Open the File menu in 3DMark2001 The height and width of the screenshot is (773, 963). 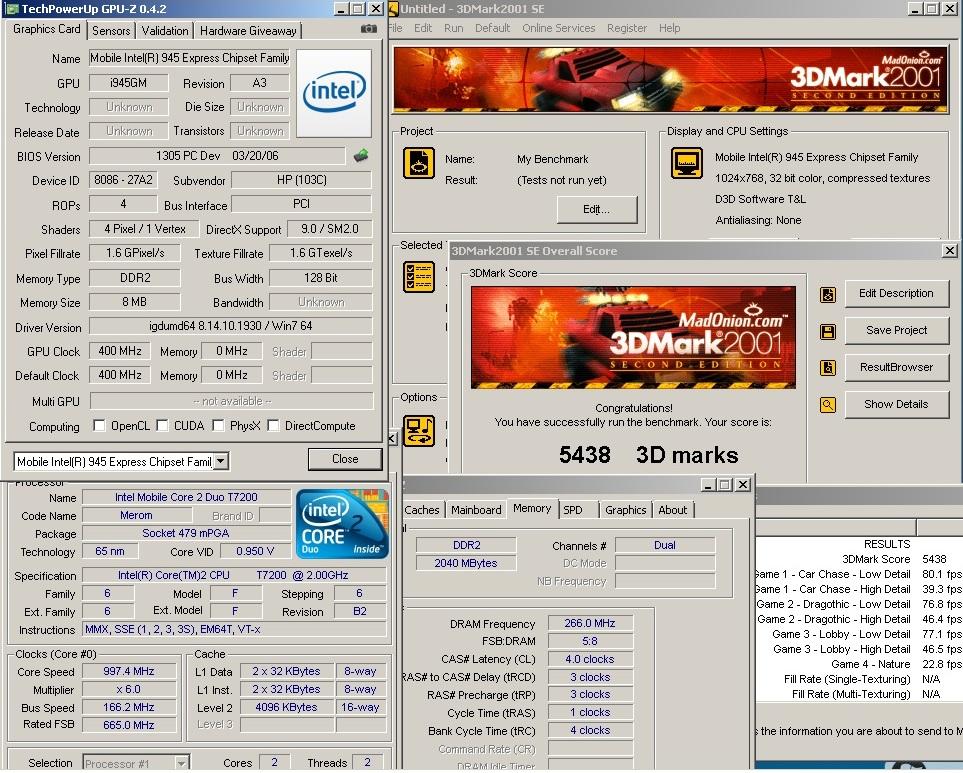click(x=396, y=28)
